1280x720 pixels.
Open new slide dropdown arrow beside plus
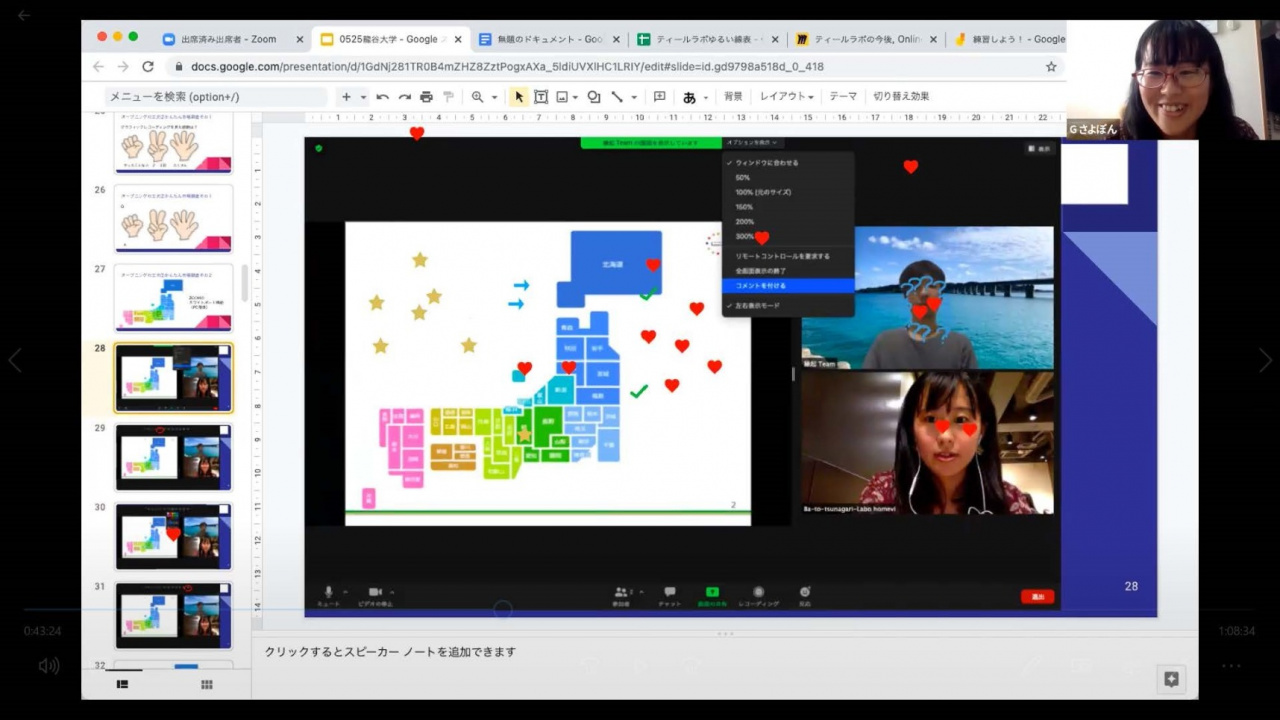[x=364, y=98]
